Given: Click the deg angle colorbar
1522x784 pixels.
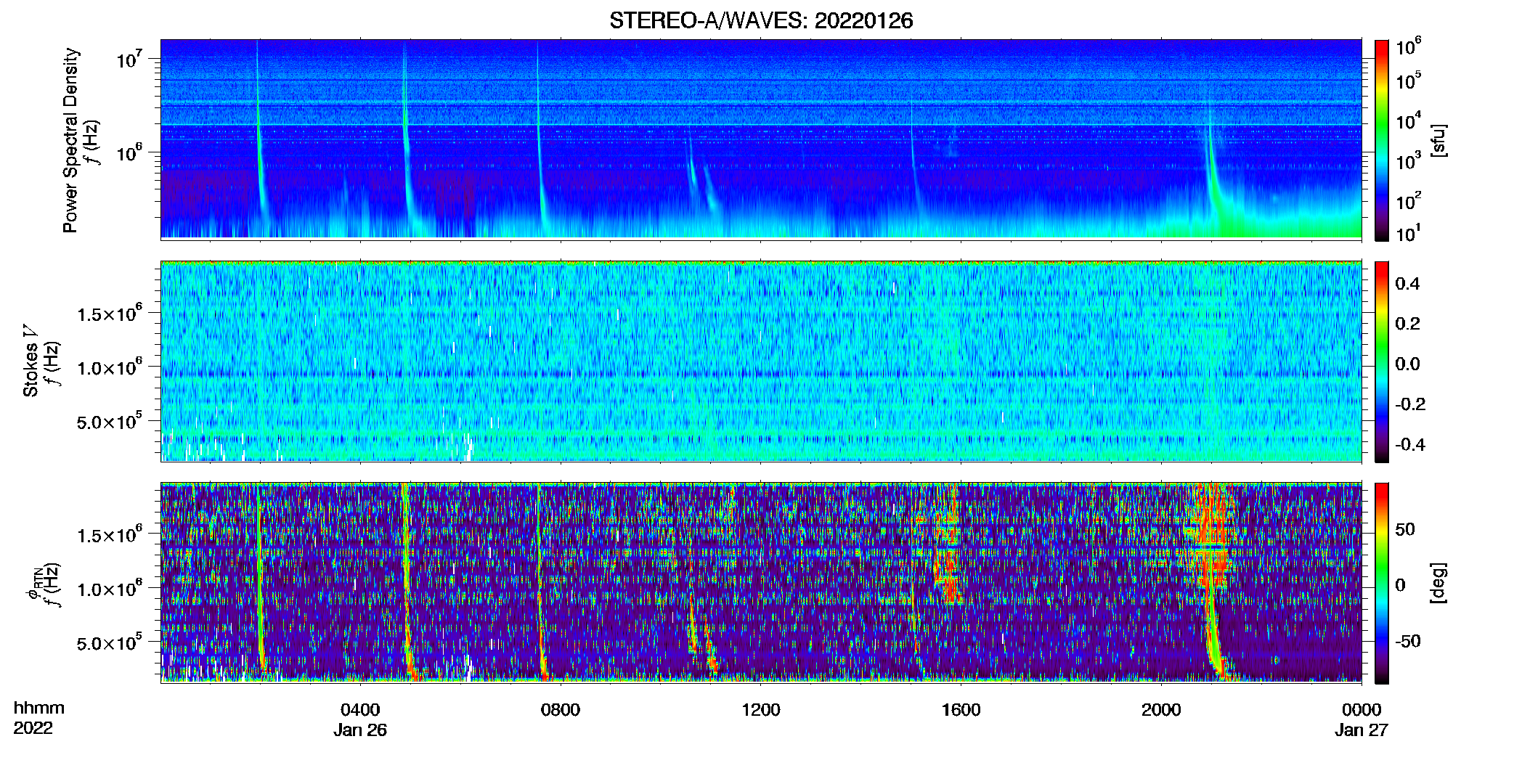Looking at the screenshot, I should (x=1382, y=583).
